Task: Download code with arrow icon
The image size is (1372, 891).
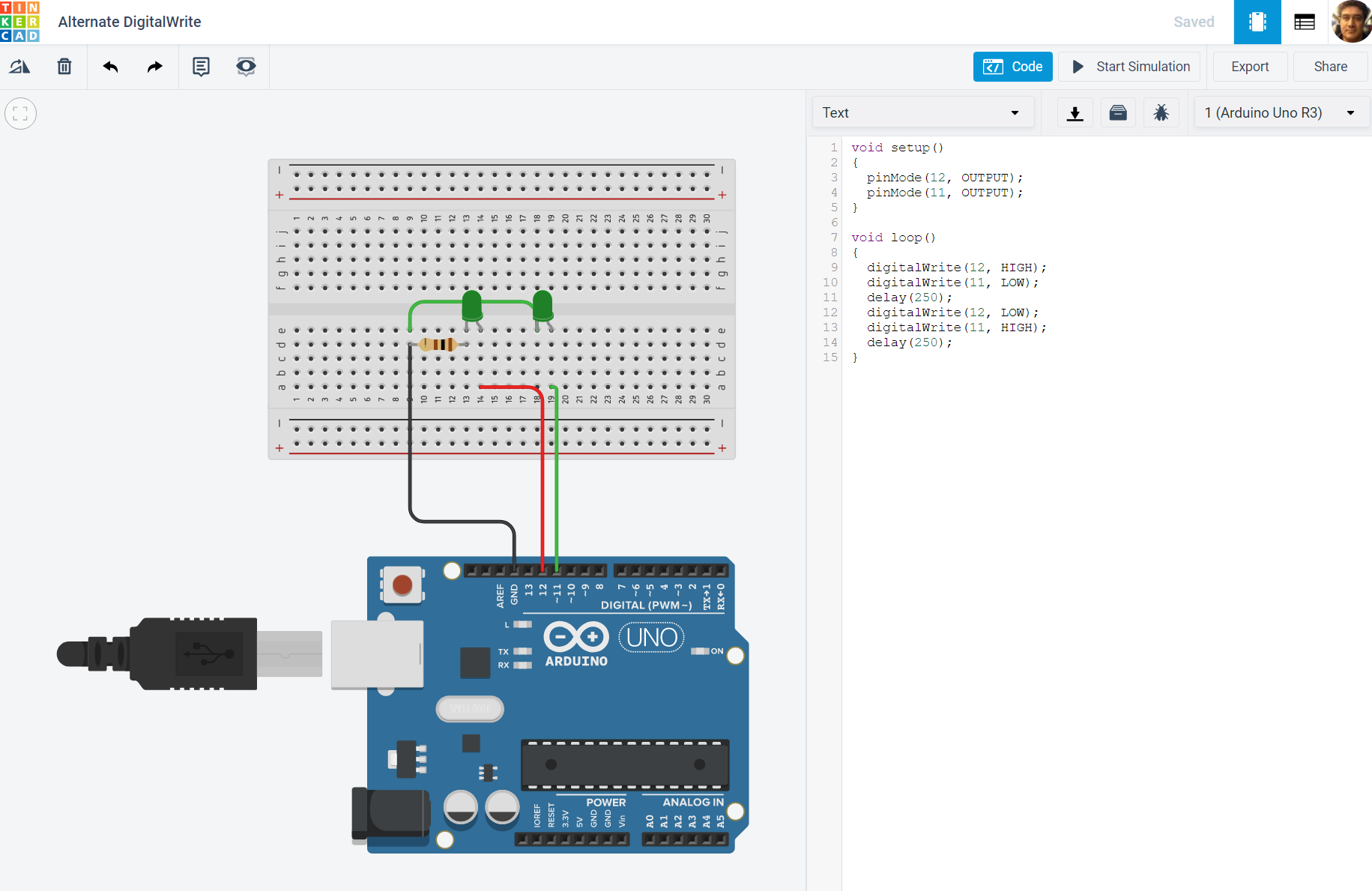Action: 1075,113
